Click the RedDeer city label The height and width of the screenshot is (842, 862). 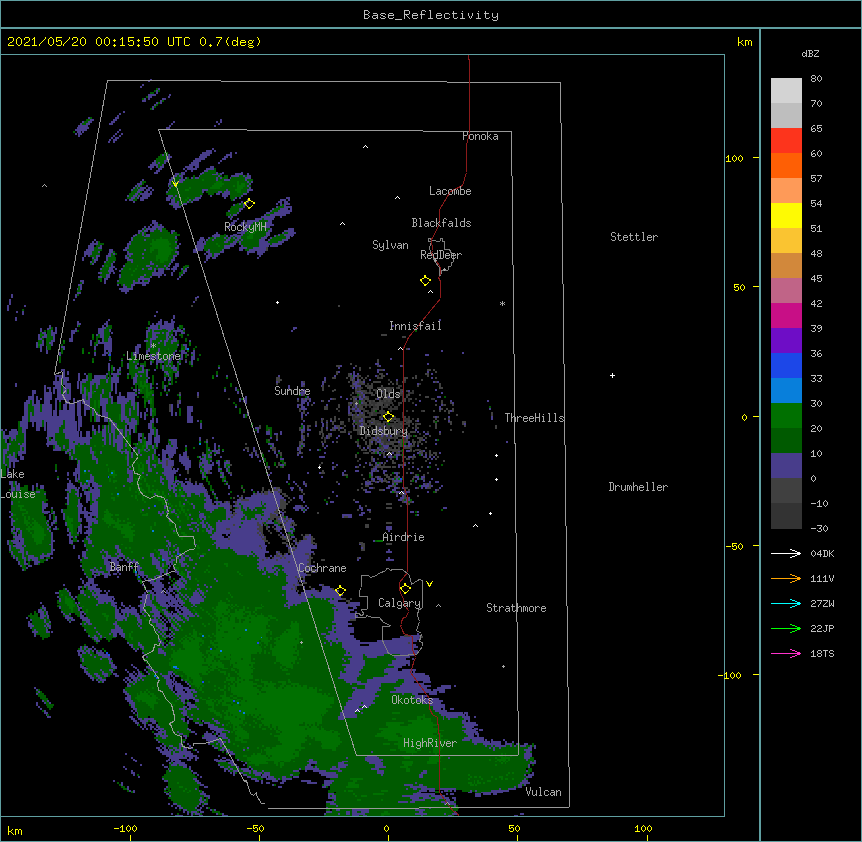click(x=441, y=255)
